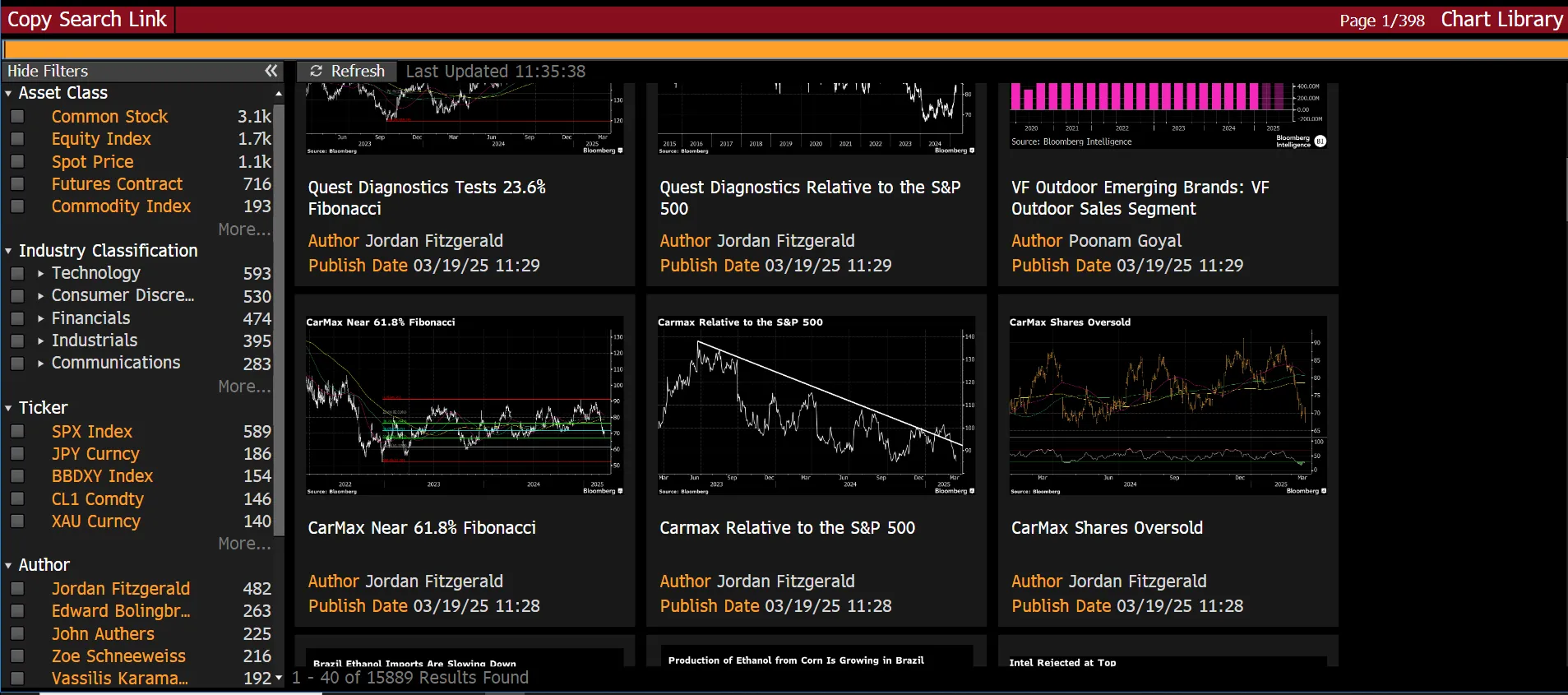1568x695 pixels.
Task: Collapse the Author filter section
Action: 8,565
